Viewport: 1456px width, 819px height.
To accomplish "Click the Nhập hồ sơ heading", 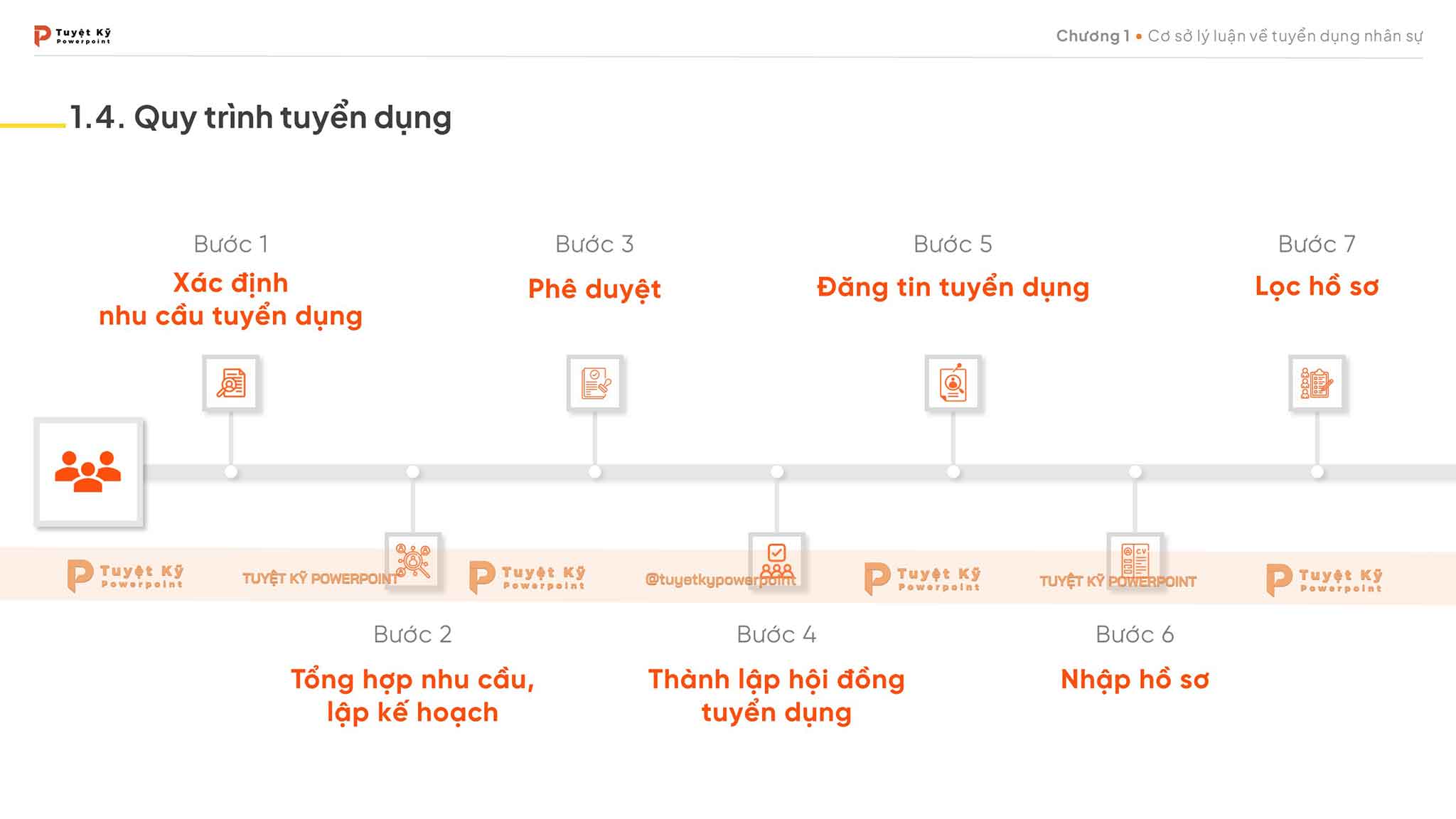I will (1135, 680).
